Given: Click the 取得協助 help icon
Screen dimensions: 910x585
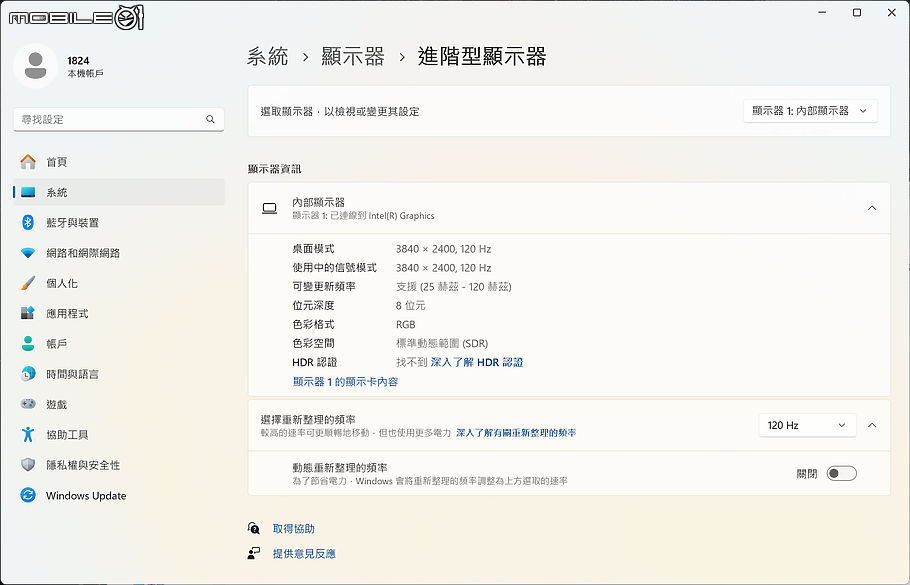Looking at the screenshot, I should [x=254, y=528].
